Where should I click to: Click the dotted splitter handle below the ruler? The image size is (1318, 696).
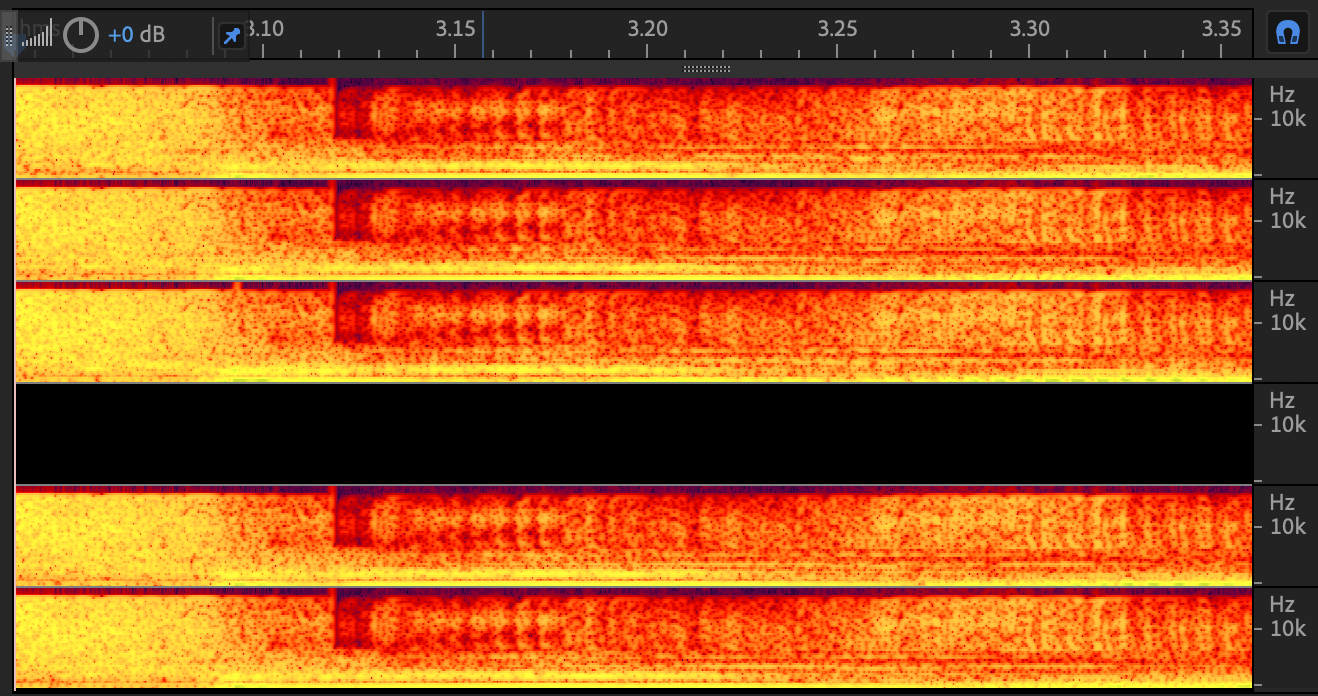pyautogui.click(x=707, y=69)
